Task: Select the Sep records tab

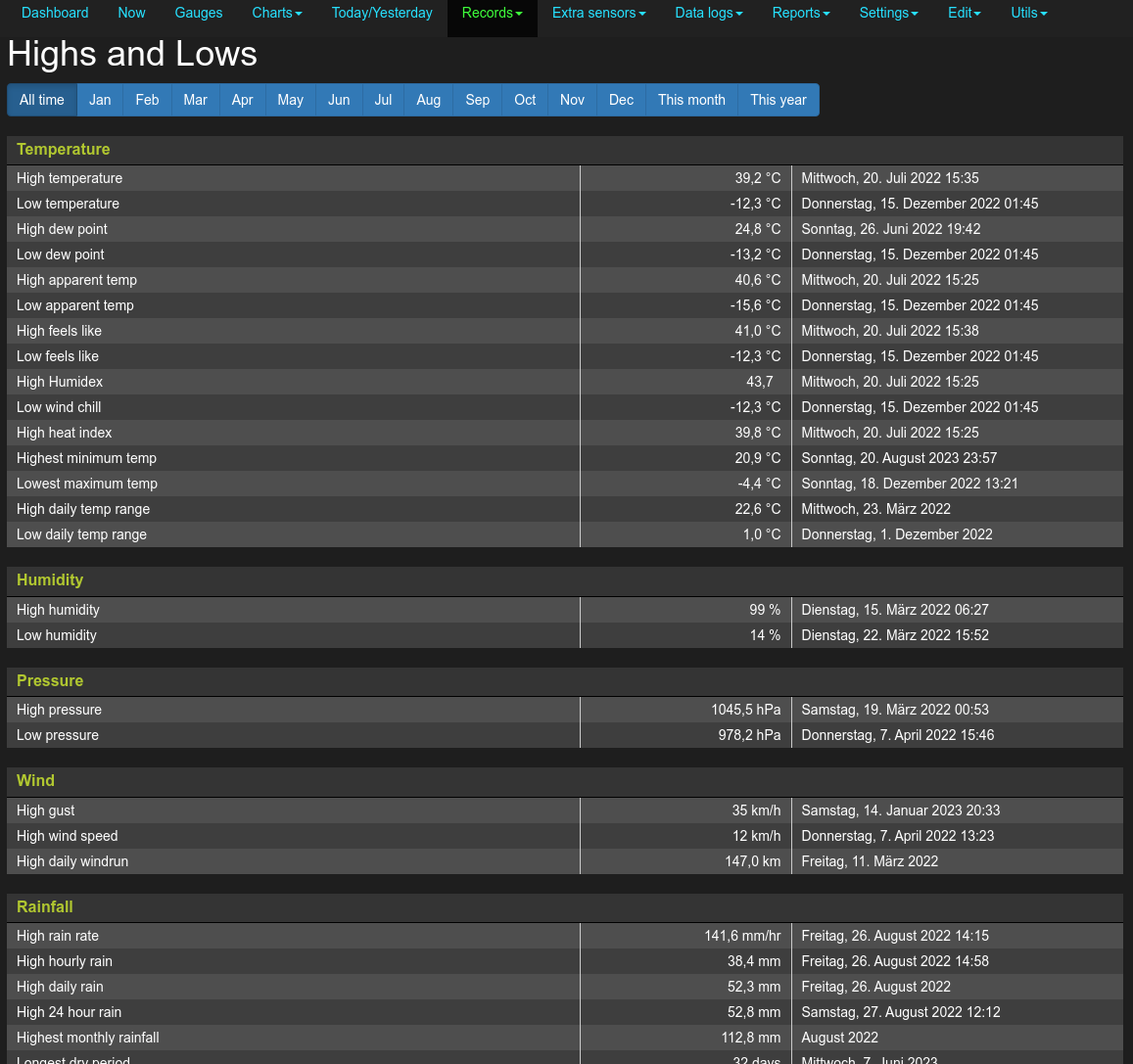Action: [x=477, y=100]
